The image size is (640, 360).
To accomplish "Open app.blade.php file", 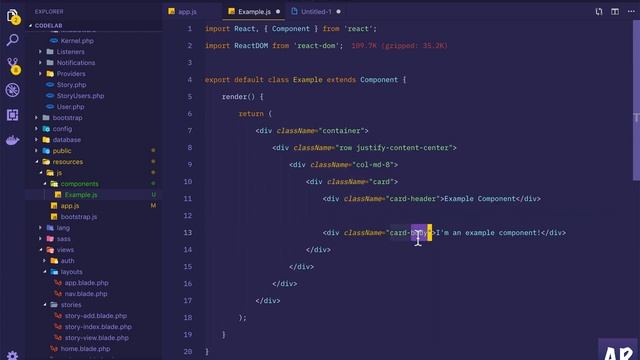I will [86, 283].
